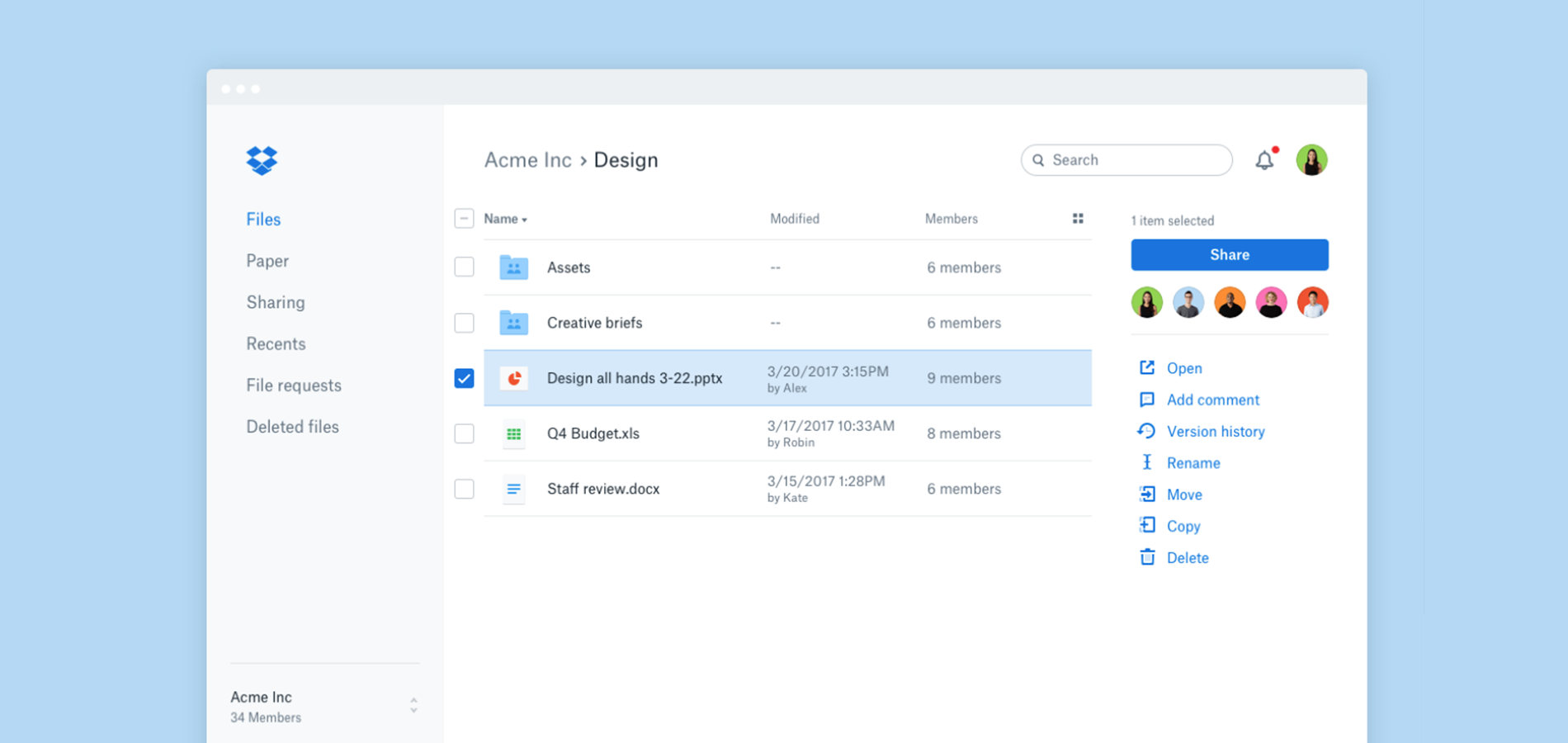
Task: Open the user profile avatar menu
Action: [x=1311, y=160]
